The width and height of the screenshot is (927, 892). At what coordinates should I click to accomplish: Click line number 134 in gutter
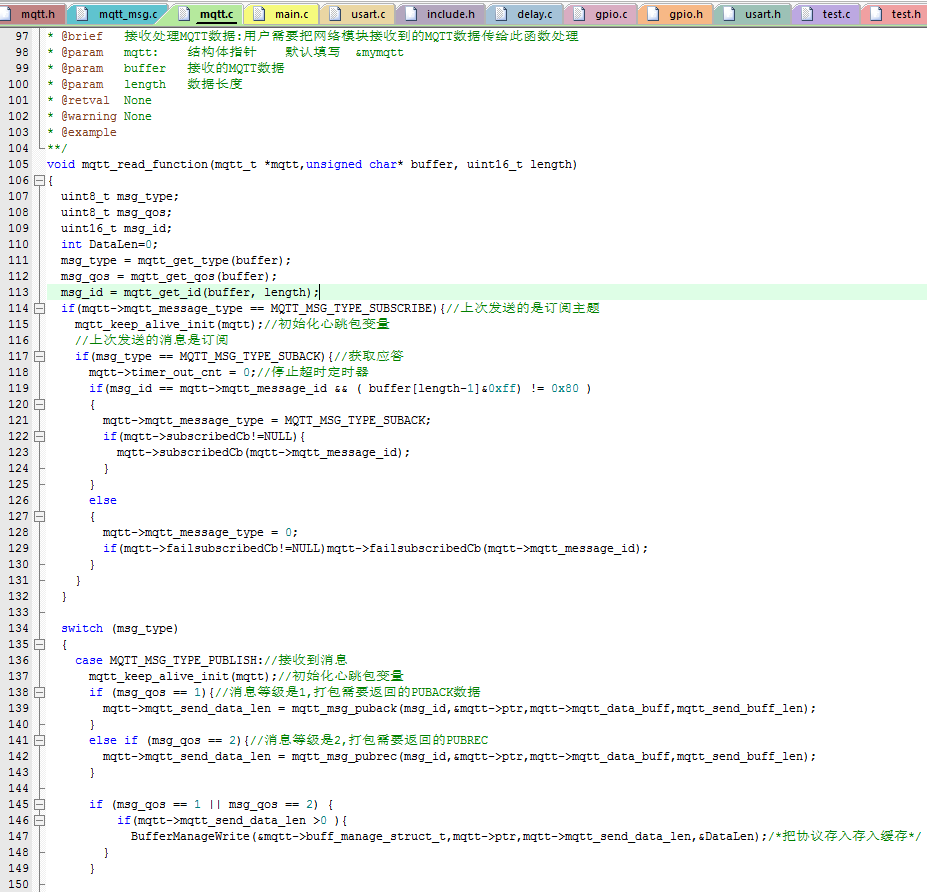tap(18, 628)
